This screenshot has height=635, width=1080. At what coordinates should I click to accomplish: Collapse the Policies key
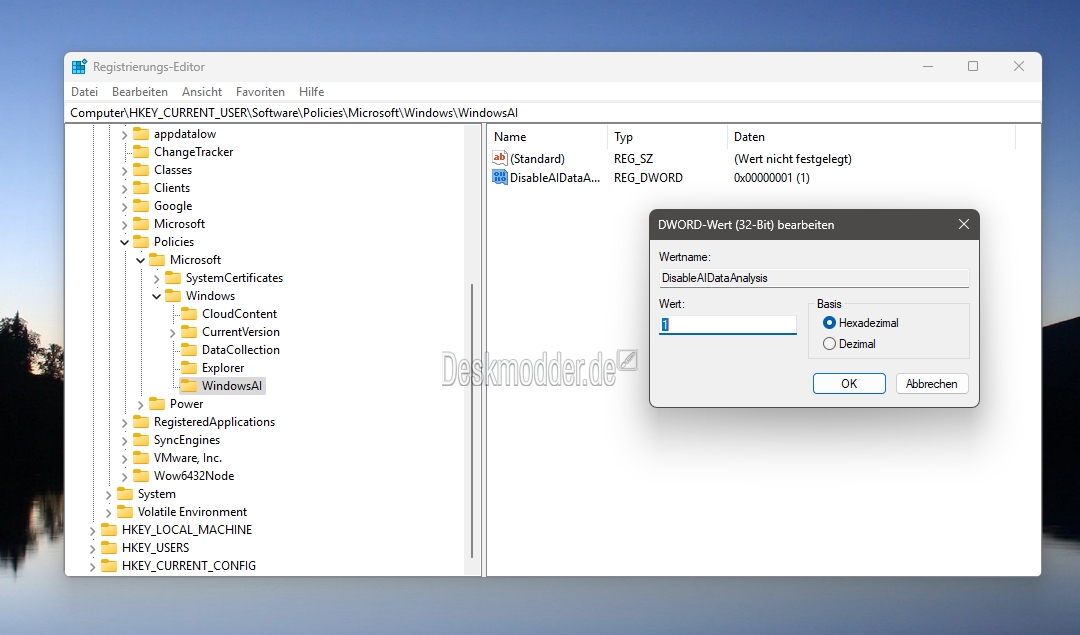pyautogui.click(x=125, y=242)
